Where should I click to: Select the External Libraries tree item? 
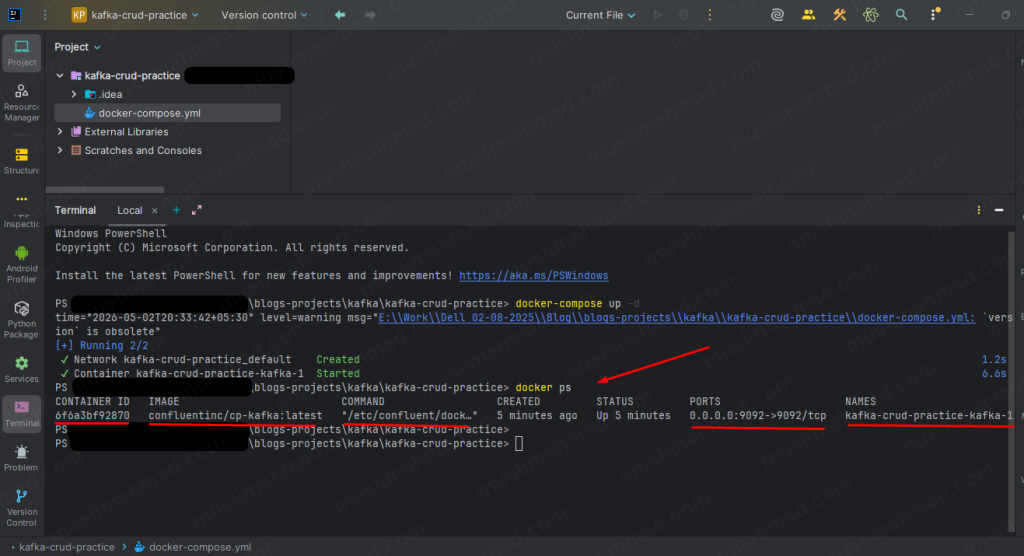pos(126,132)
